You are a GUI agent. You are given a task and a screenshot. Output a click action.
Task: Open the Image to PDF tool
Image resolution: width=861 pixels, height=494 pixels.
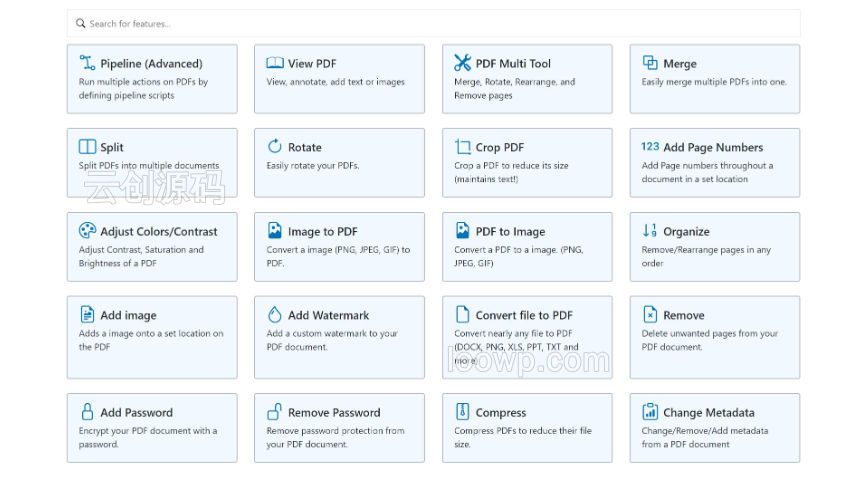coord(339,247)
